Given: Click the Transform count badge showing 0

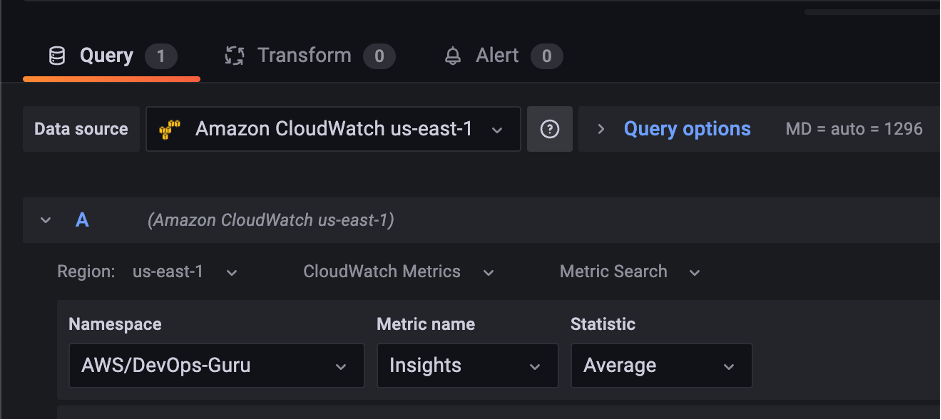Looking at the screenshot, I should 379,56.
